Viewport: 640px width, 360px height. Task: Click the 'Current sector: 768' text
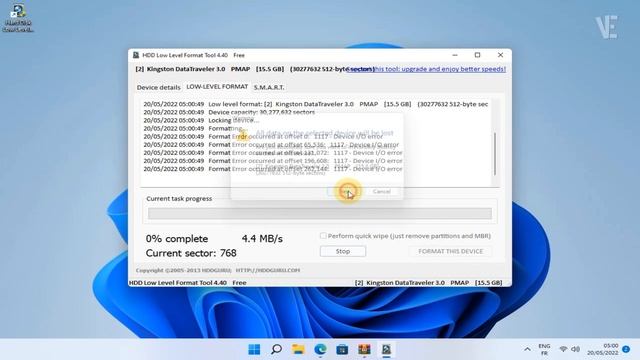coord(191,253)
